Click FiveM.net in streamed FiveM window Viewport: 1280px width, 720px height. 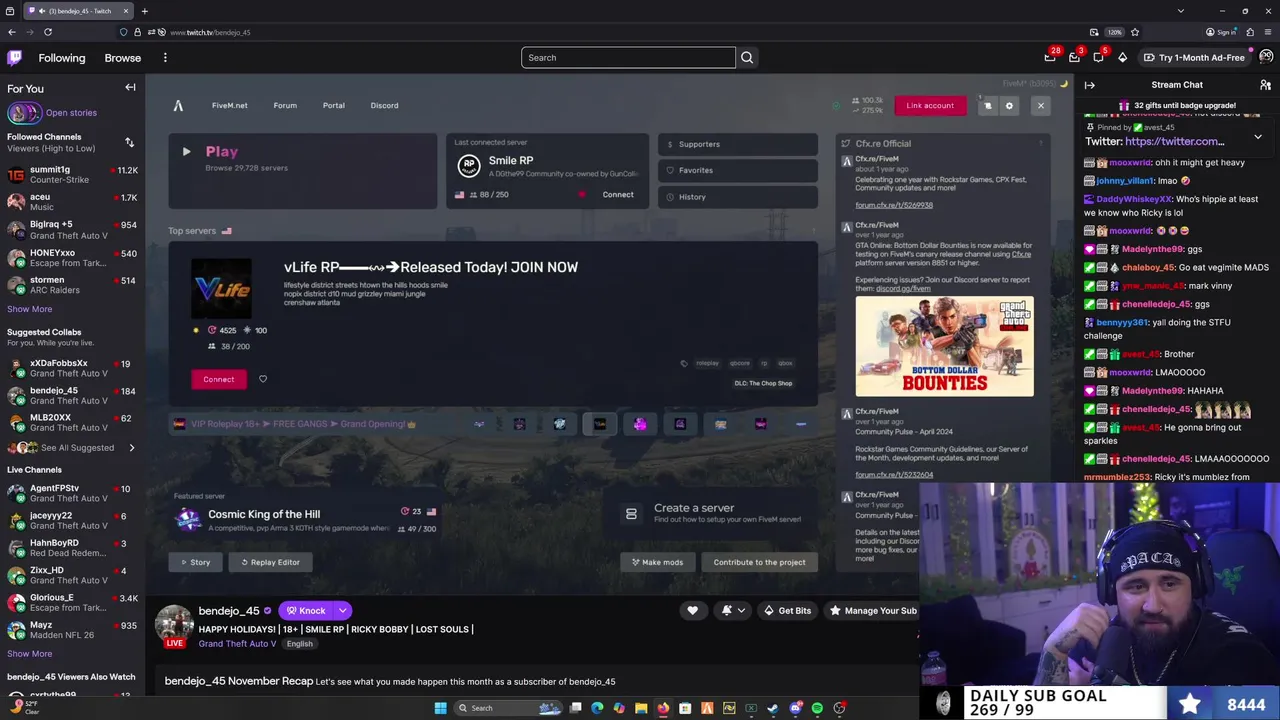tap(229, 105)
